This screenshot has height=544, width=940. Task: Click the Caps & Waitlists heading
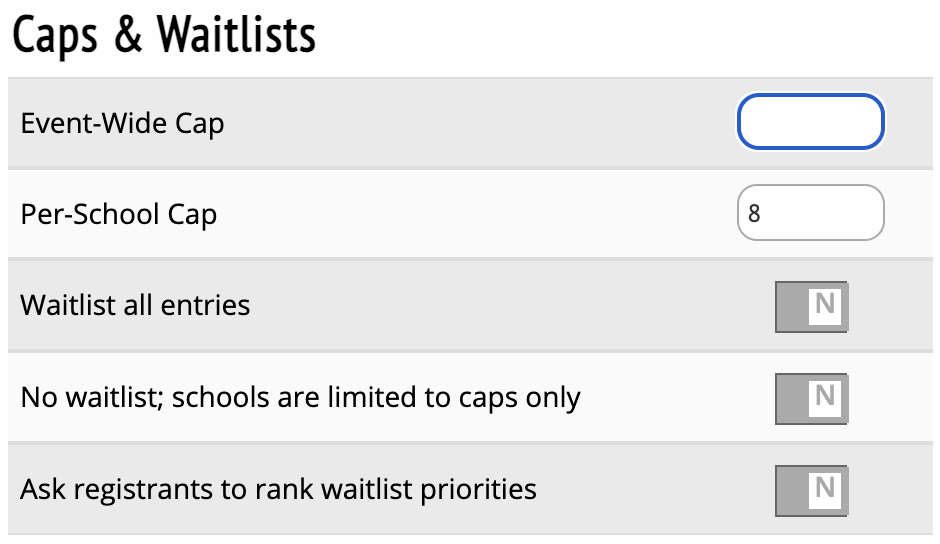[164, 35]
